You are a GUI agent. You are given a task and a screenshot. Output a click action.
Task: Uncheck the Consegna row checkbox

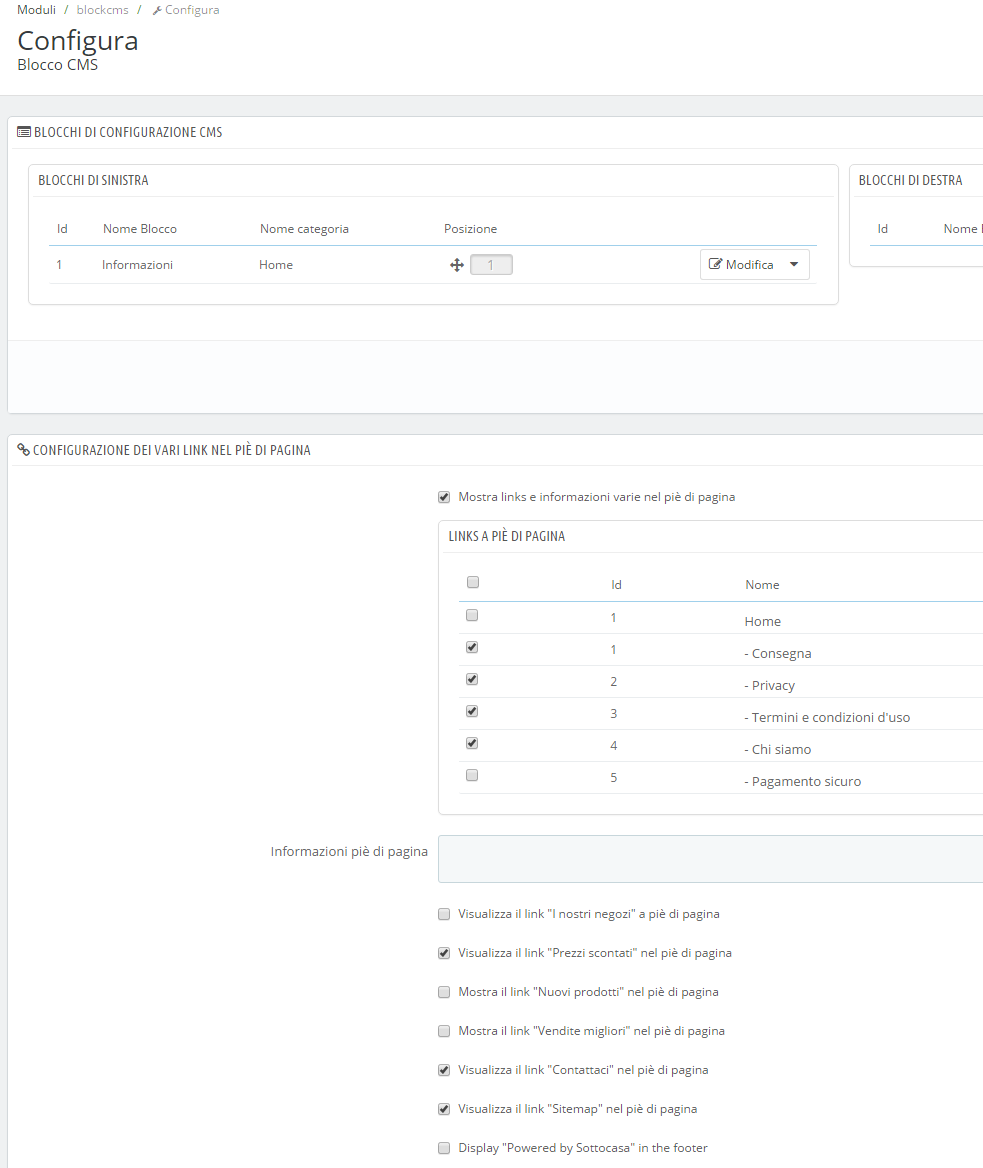tap(471, 647)
